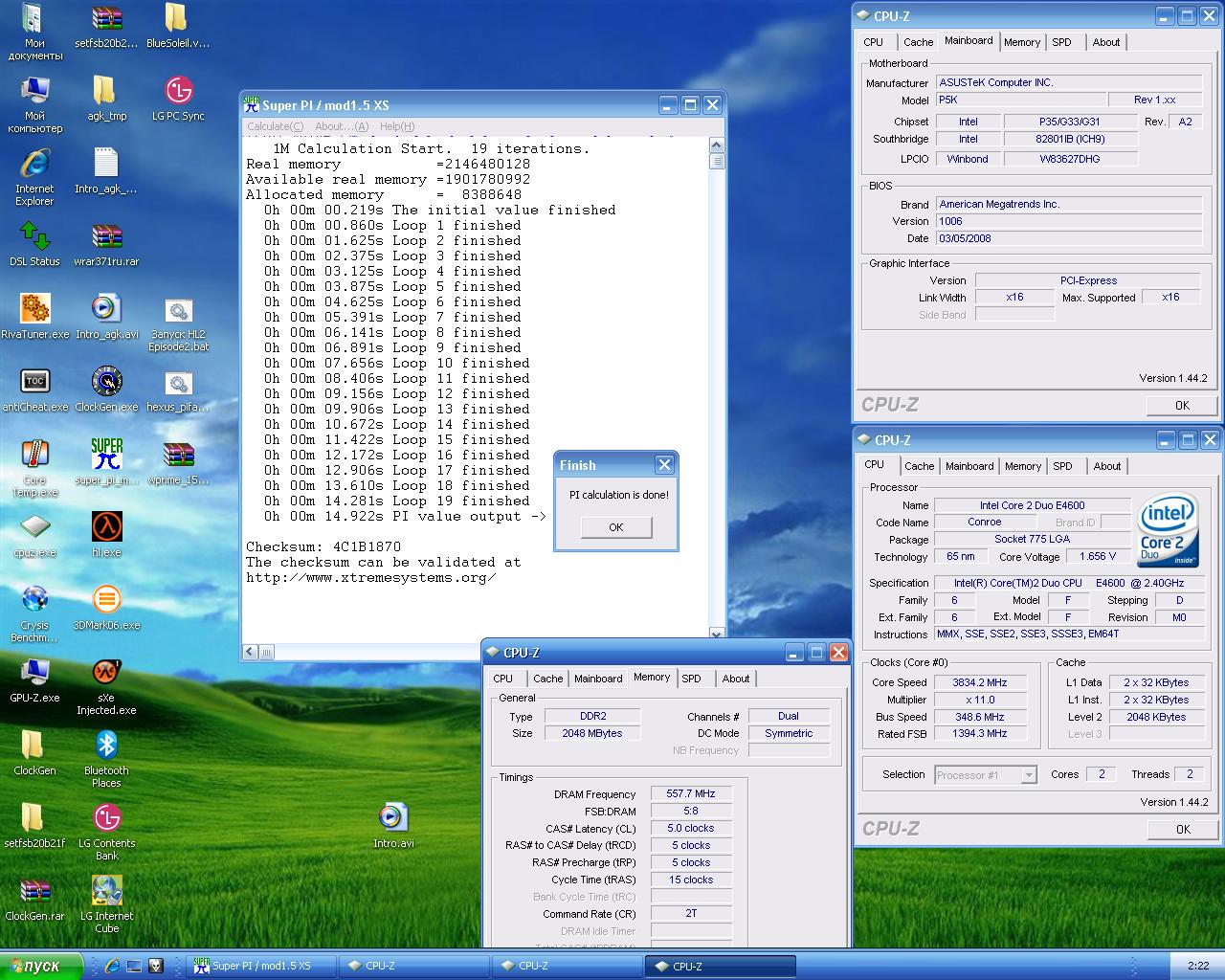Image resolution: width=1225 pixels, height=980 pixels.
Task: Click Internet Explorer quick launch icon in taskbar
Action: pyautogui.click(x=112, y=966)
